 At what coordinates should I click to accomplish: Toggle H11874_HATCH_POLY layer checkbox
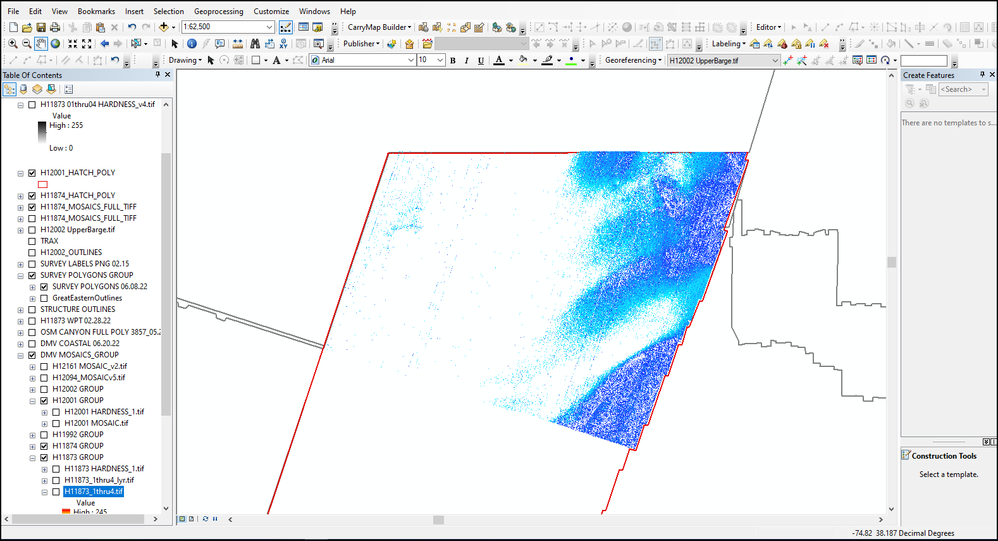[32, 195]
